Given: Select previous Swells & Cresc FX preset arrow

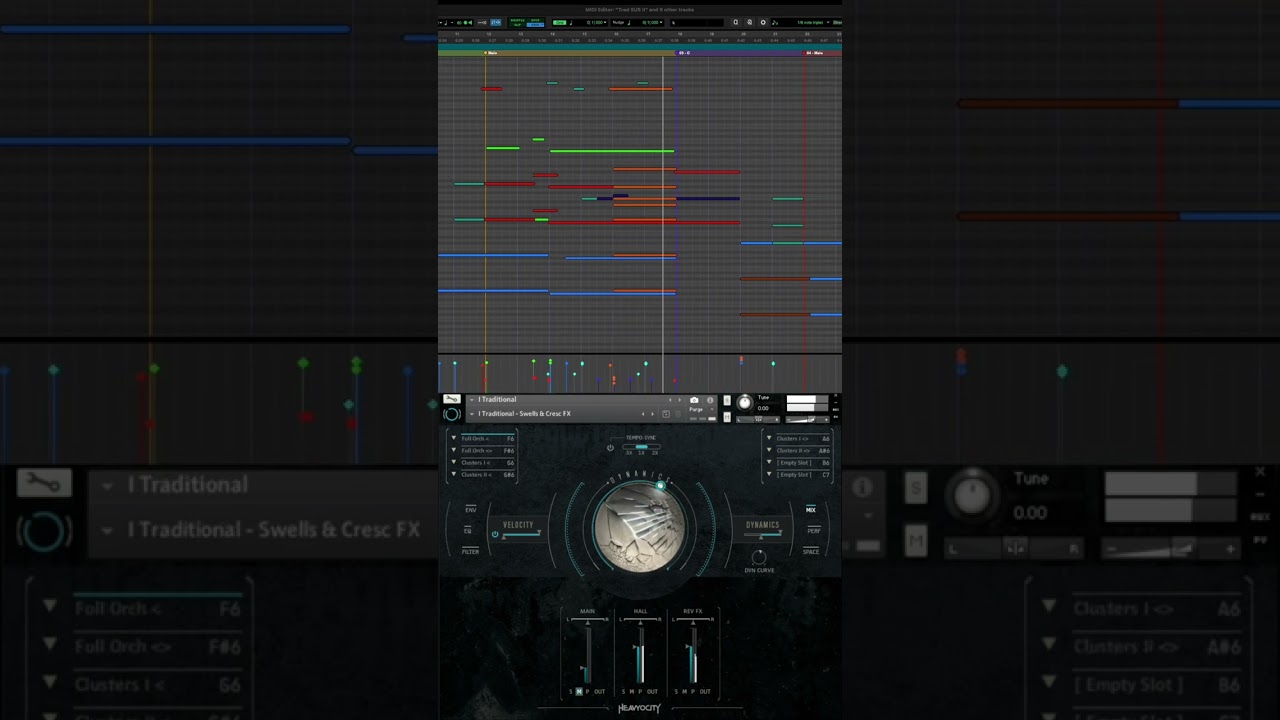Looking at the screenshot, I should [x=643, y=414].
